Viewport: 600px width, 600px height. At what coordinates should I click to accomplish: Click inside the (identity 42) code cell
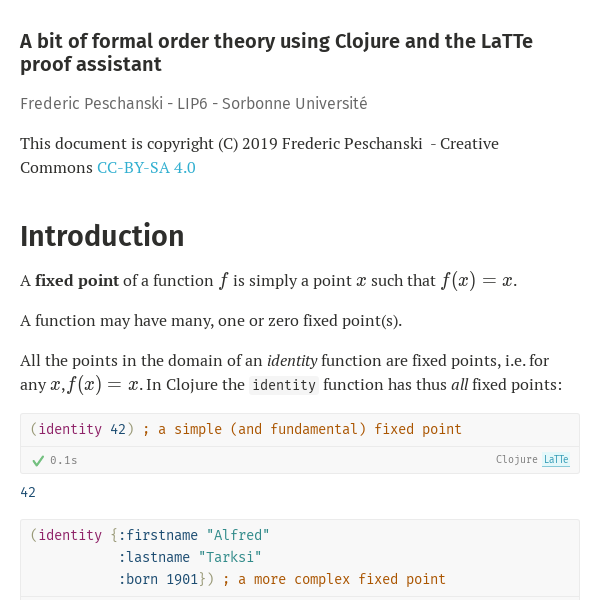300,429
